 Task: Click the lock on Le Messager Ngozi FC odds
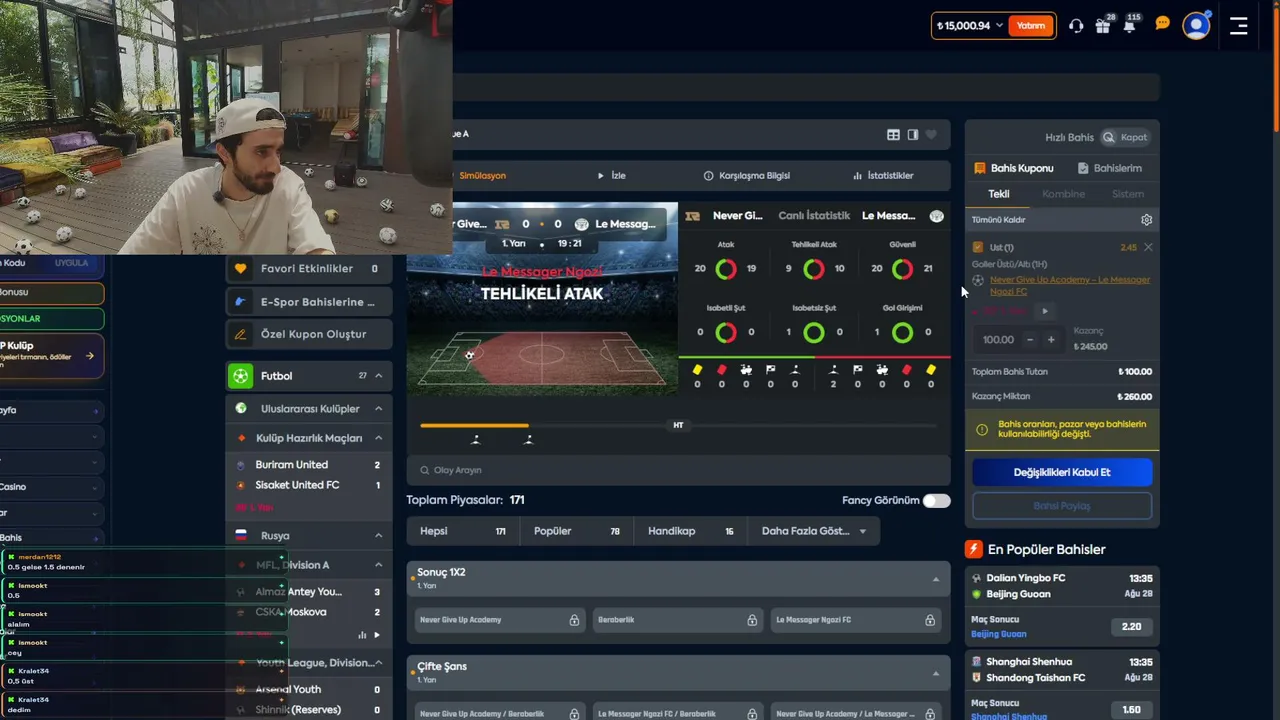click(930, 620)
